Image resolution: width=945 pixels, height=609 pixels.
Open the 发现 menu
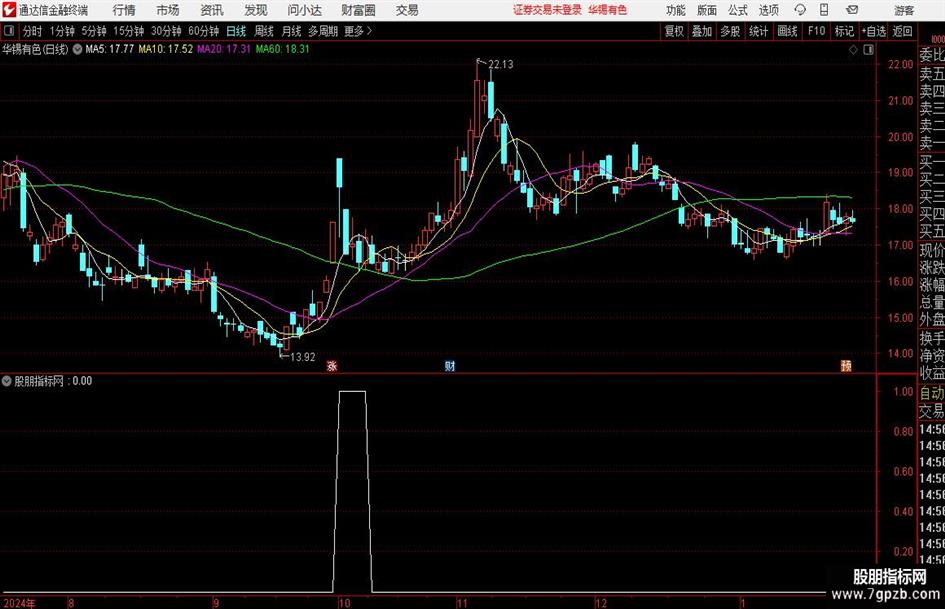pyautogui.click(x=256, y=10)
